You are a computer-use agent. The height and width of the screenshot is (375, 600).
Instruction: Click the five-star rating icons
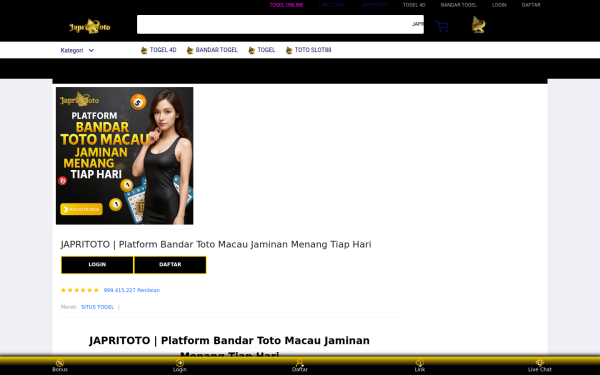[x=80, y=290]
